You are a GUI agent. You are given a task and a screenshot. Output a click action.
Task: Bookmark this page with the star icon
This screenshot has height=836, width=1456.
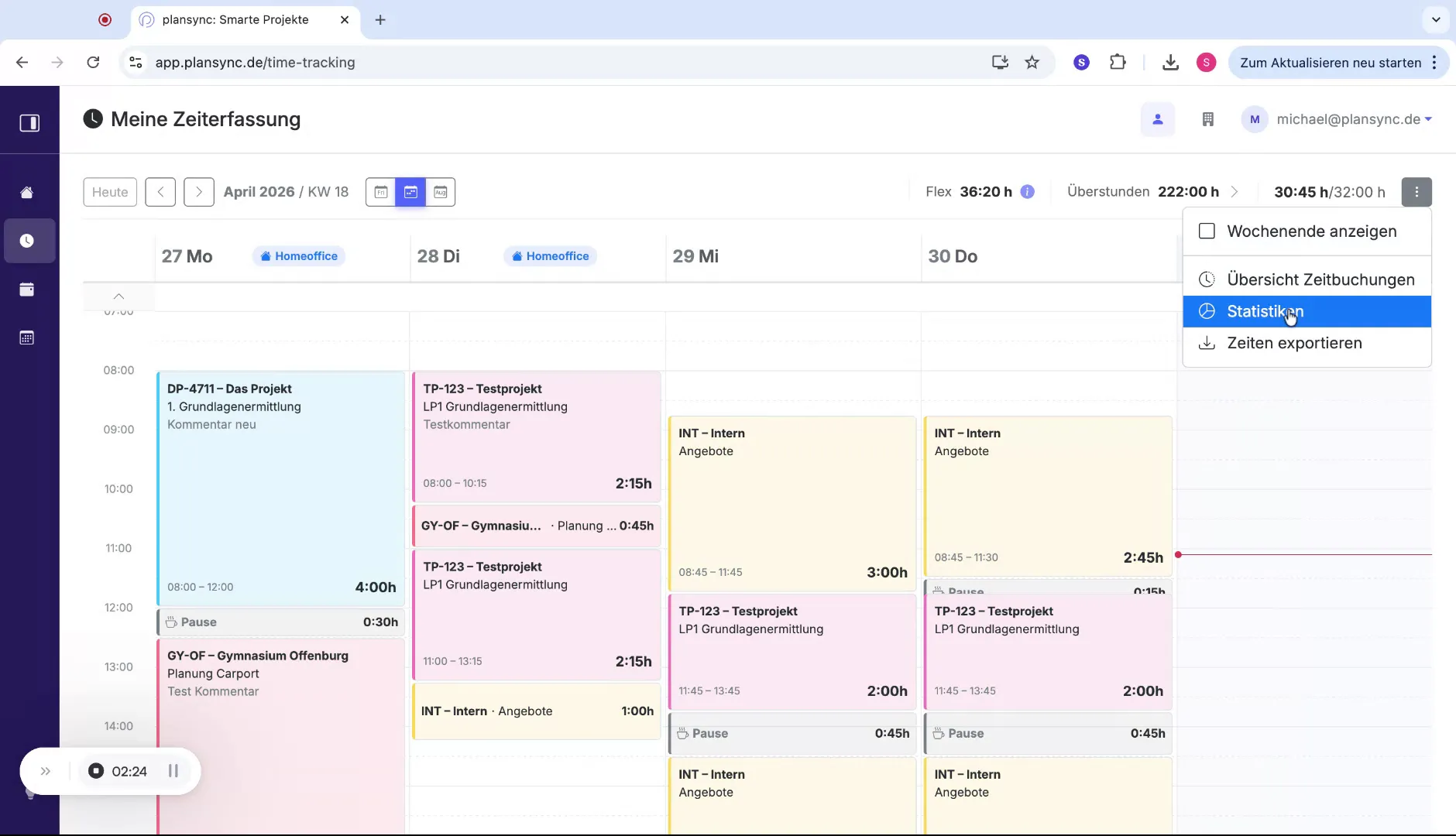click(1032, 63)
